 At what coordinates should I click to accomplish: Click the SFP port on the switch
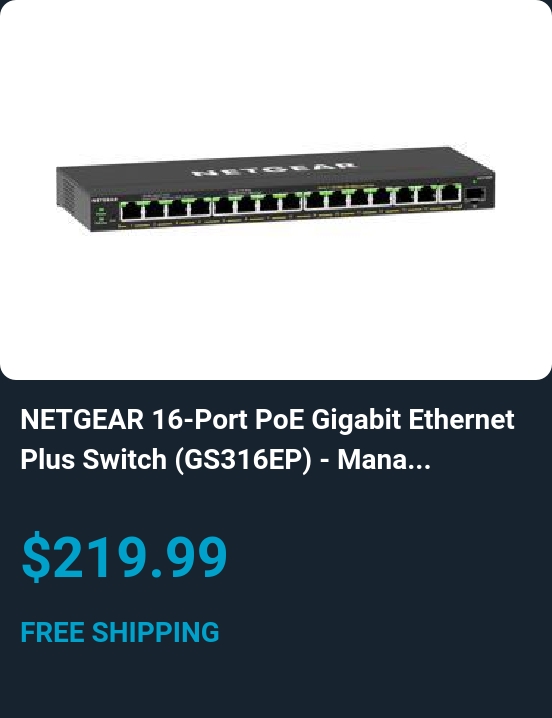(x=475, y=194)
